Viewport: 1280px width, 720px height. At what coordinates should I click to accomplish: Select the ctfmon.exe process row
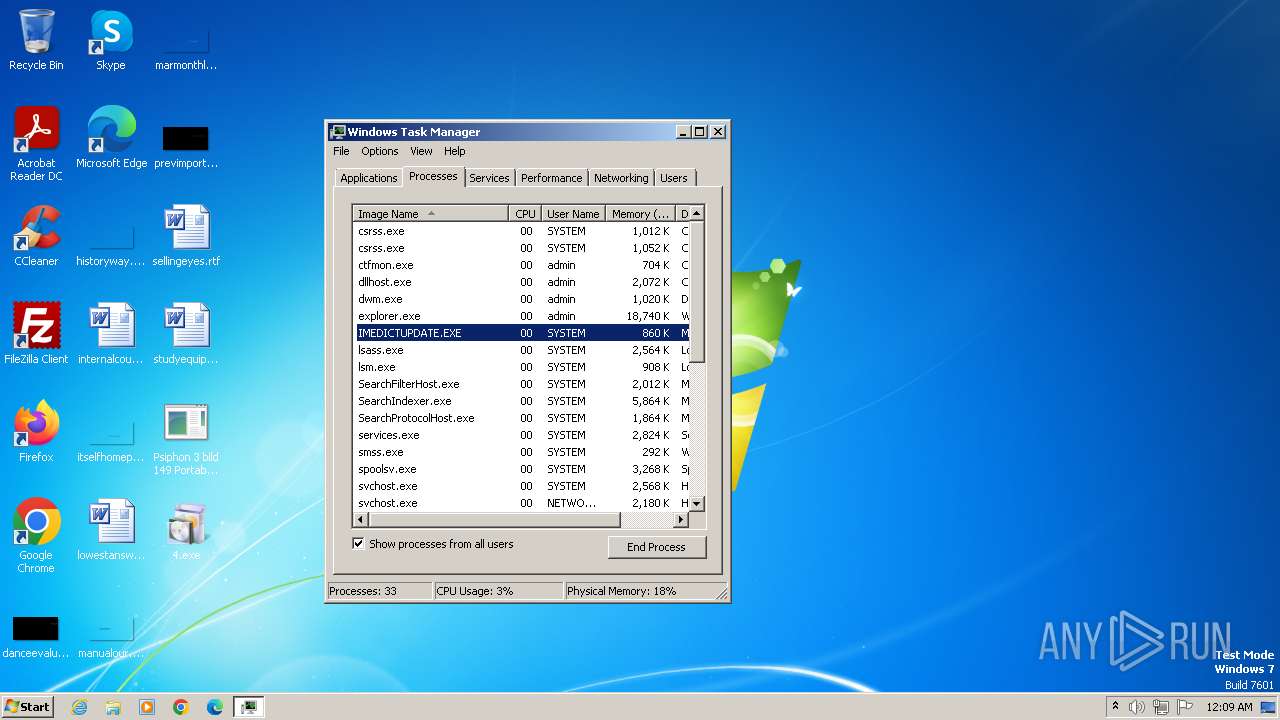521,265
